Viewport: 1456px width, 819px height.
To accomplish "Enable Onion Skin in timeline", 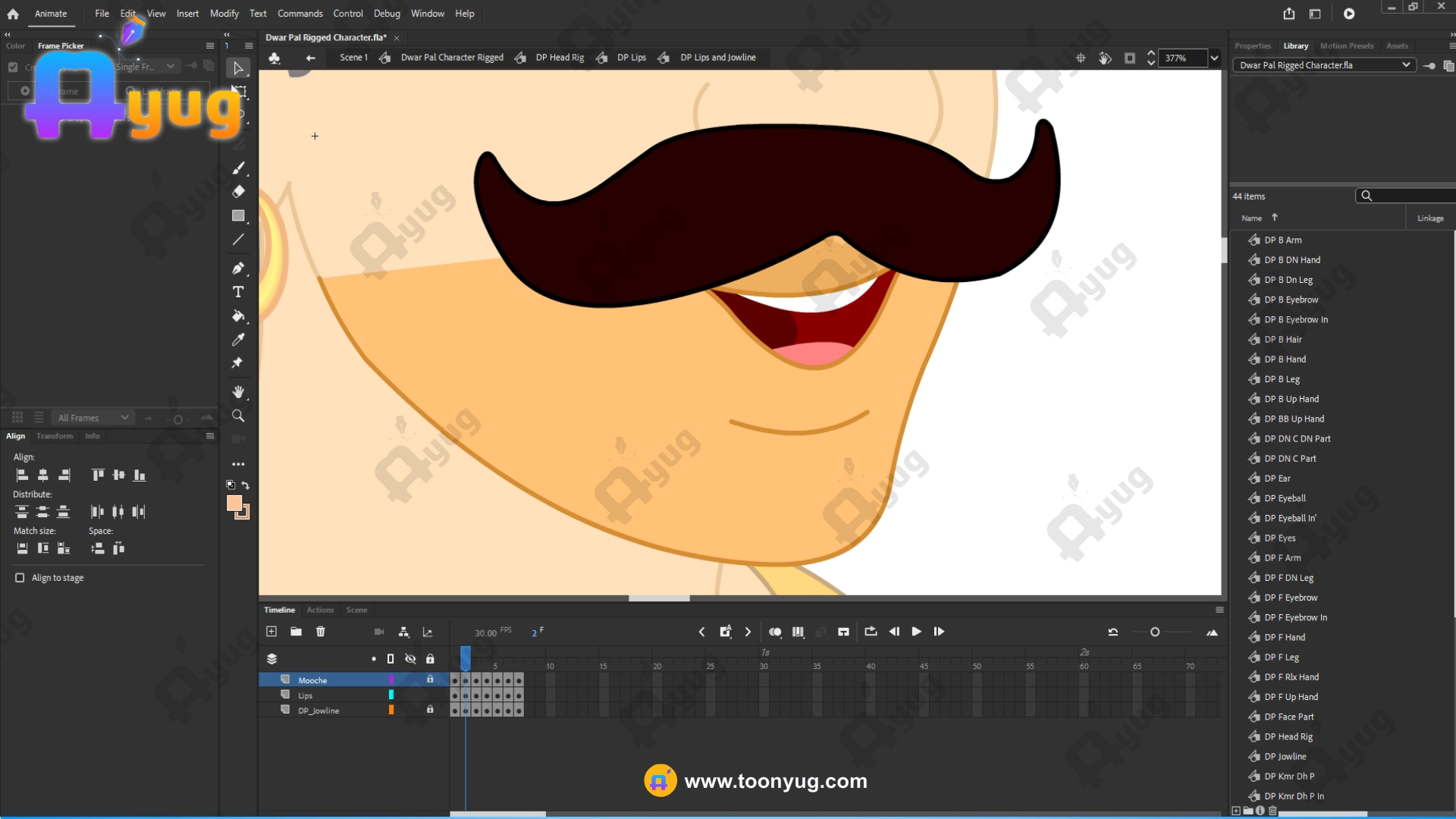I will click(x=775, y=632).
